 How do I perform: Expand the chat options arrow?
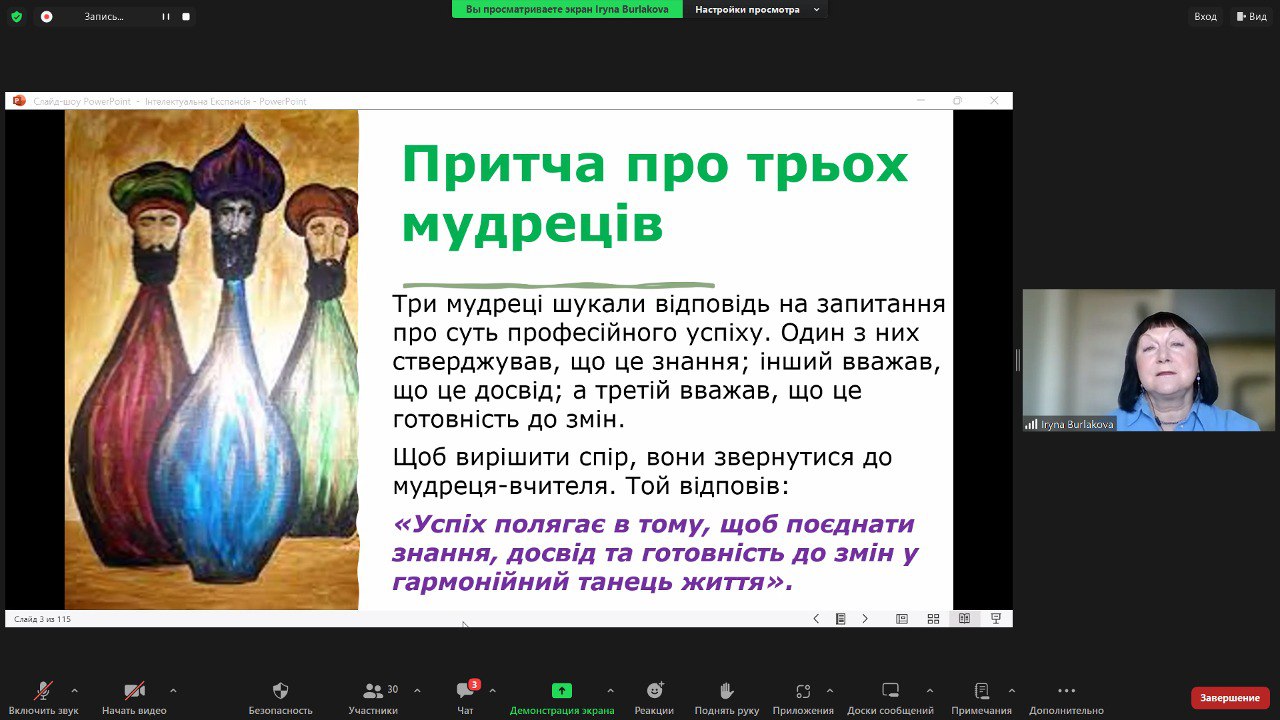coord(492,690)
